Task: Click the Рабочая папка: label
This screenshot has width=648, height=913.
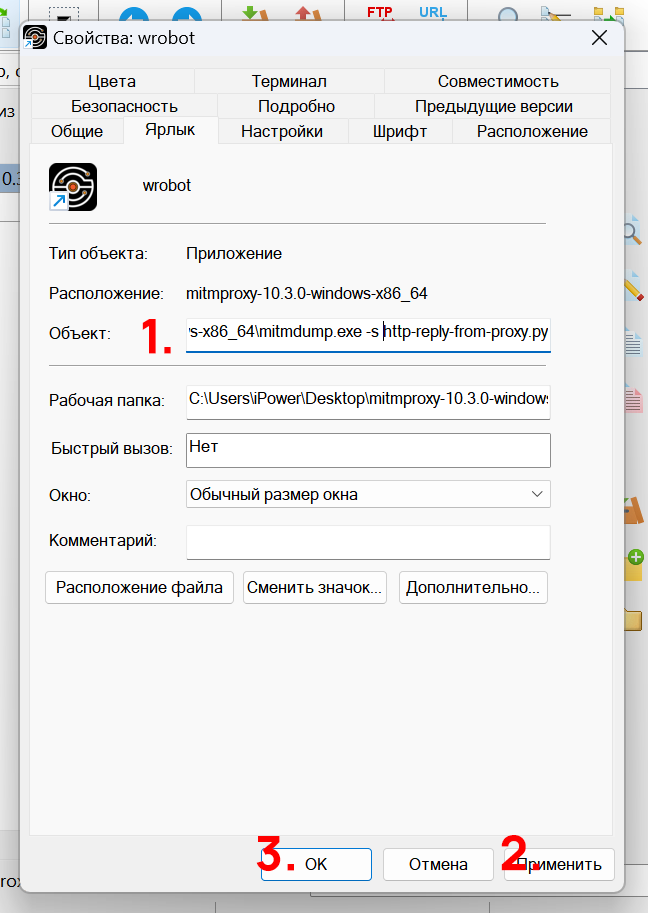Action: [107, 401]
